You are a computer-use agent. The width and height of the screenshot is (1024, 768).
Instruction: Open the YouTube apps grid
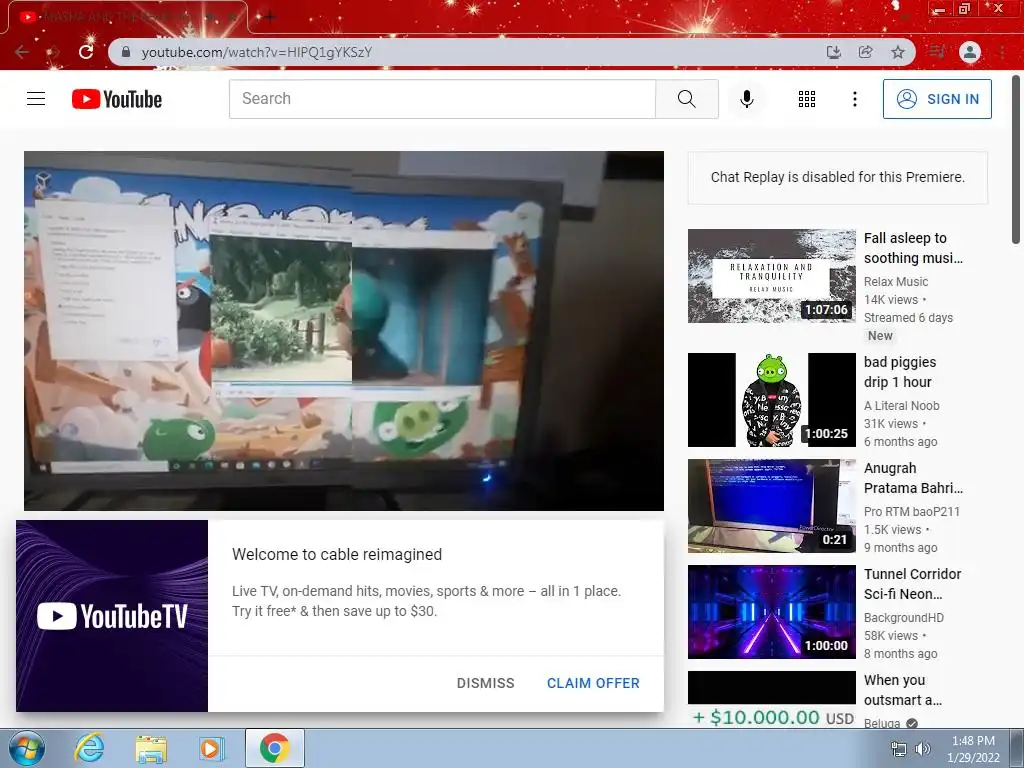coord(807,99)
